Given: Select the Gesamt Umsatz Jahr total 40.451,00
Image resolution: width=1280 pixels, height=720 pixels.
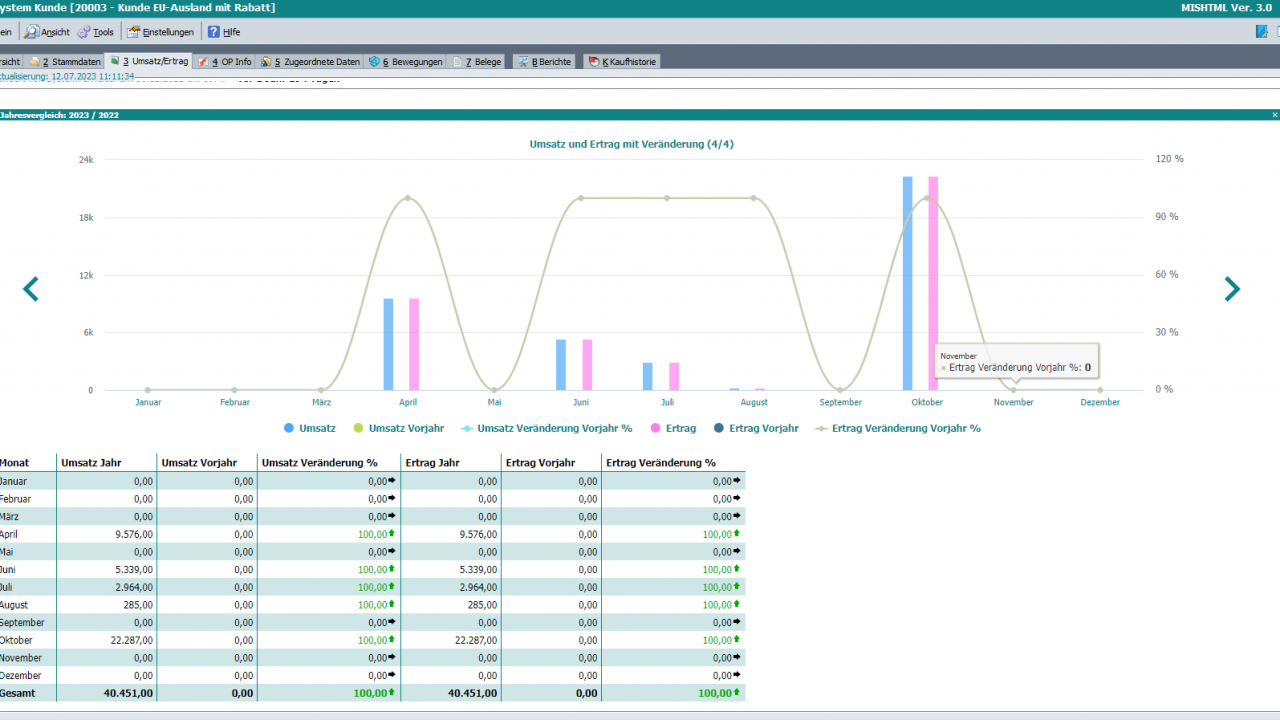Looking at the screenshot, I should (x=129, y=693).
